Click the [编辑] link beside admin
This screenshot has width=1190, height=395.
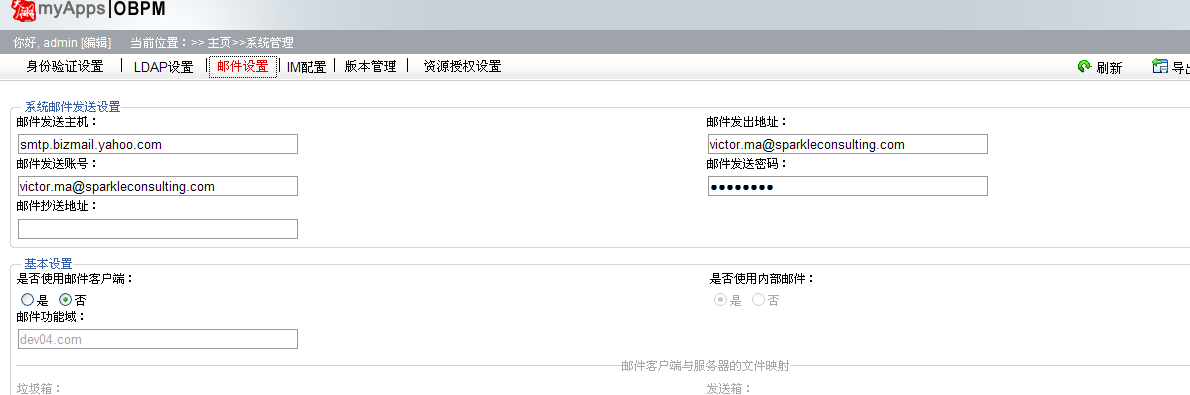click(x=96, y=43)
